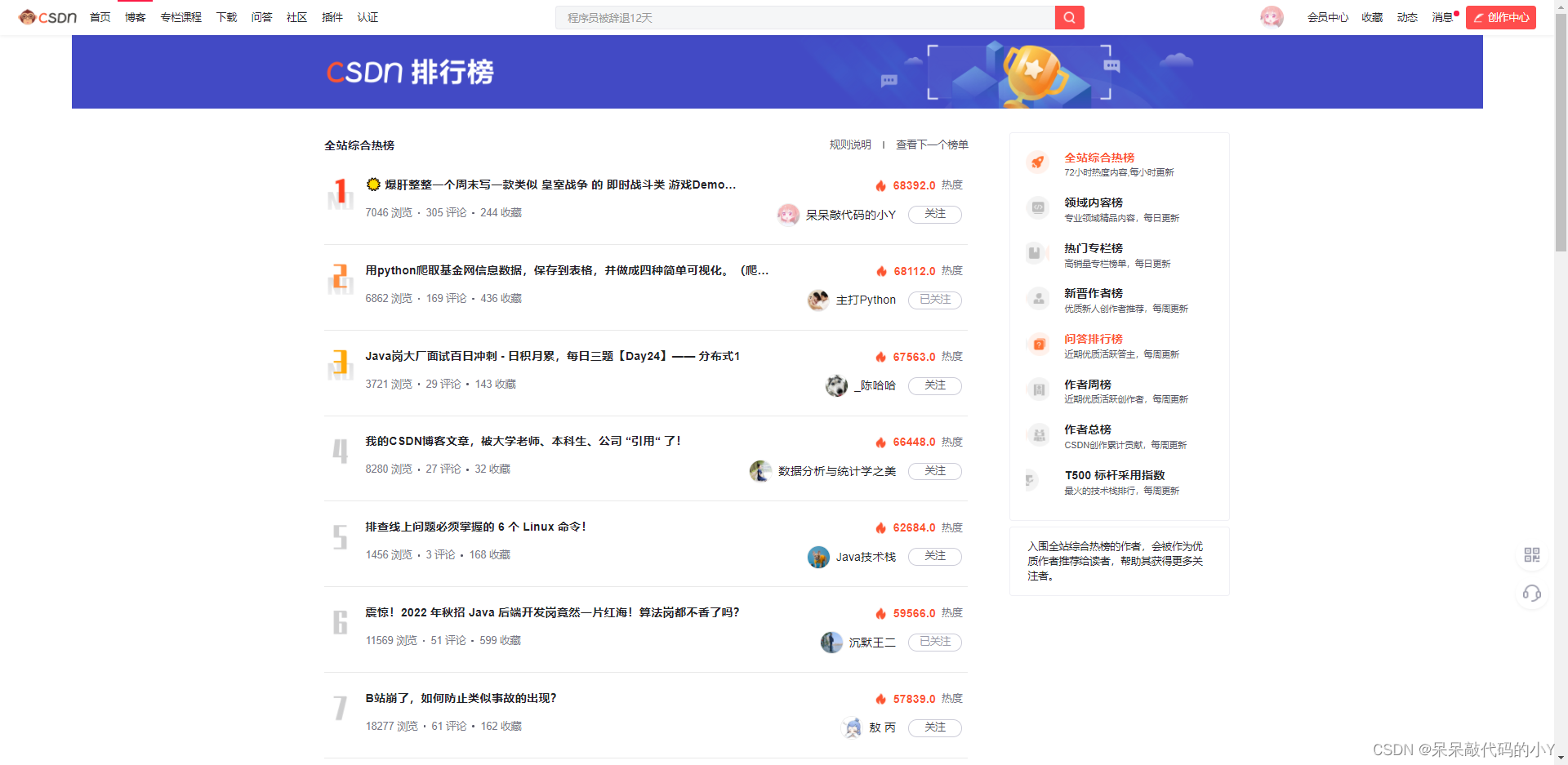Click the rocket icon for 全站综合热榜
Viewport: 1568px width, 765px height.
click(1038, 162)
